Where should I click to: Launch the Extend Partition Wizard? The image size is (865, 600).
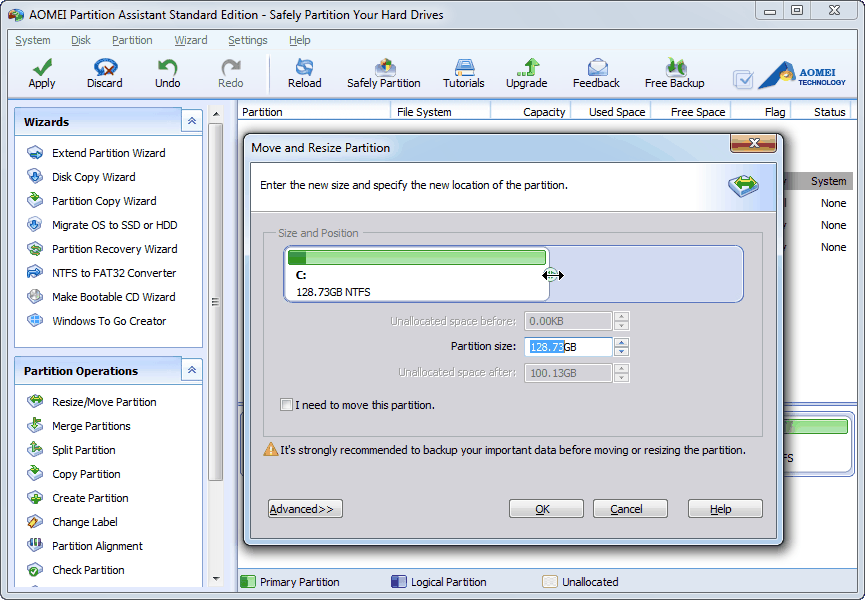(109, 153)
